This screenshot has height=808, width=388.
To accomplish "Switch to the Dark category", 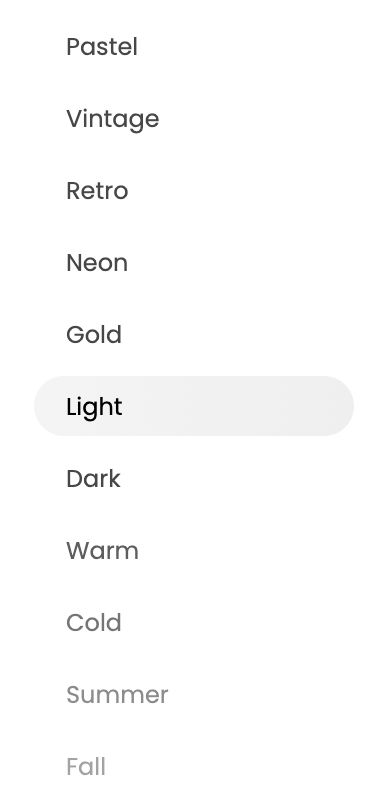I will click(x=194, y=479).
